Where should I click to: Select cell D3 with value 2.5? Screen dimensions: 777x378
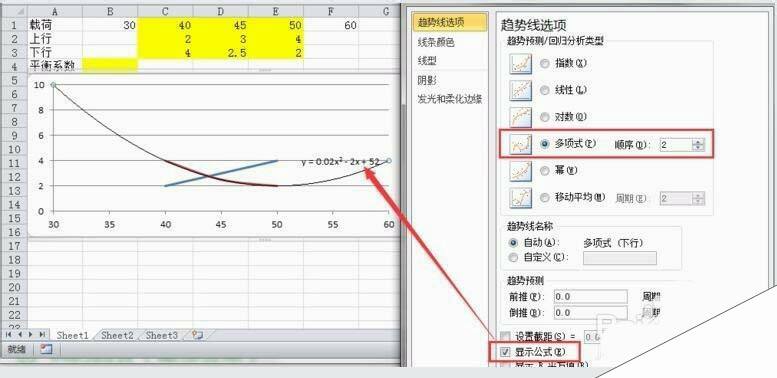tap(221, 52)
